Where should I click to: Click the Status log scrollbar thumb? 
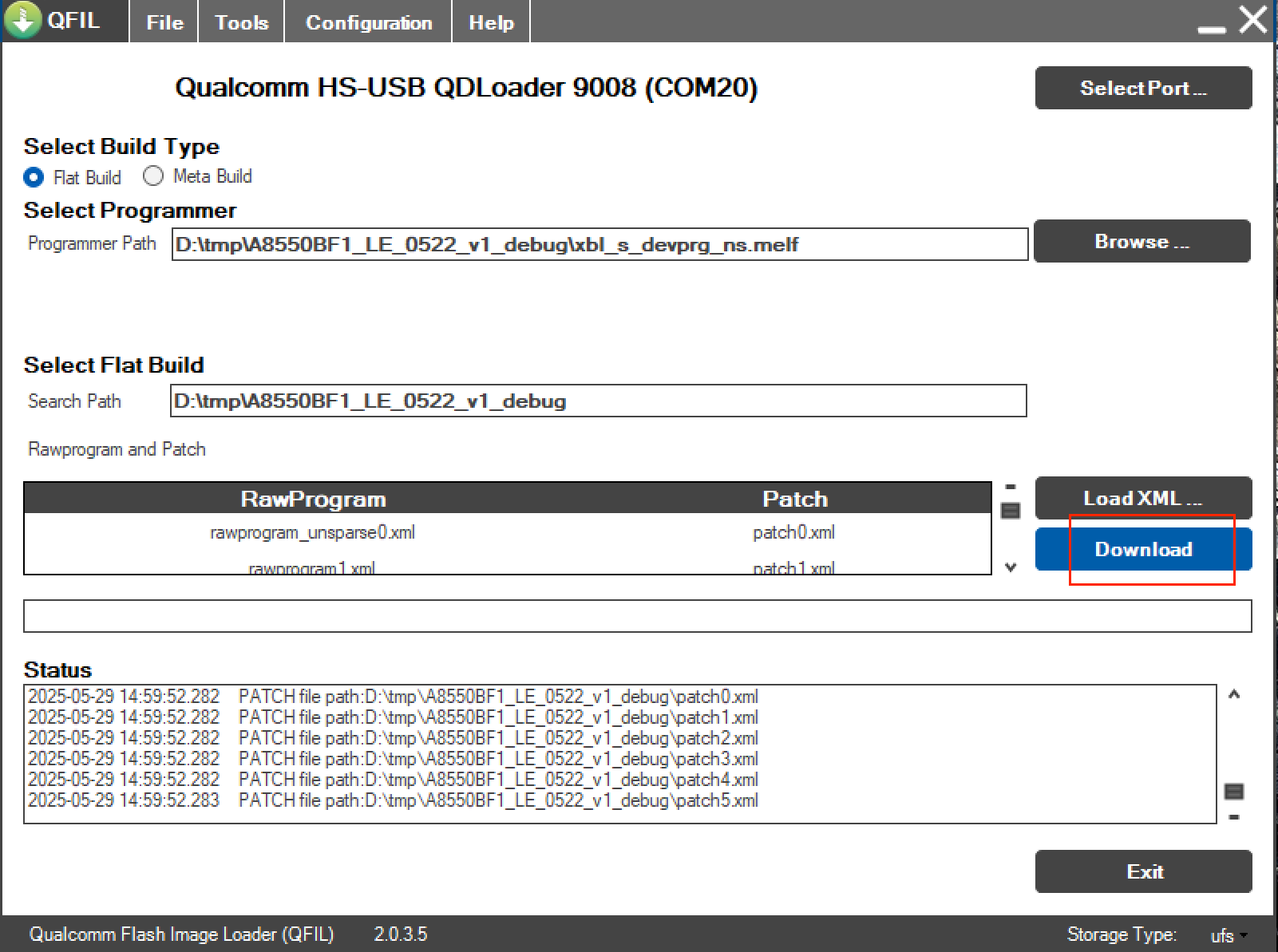[1234, 792]
